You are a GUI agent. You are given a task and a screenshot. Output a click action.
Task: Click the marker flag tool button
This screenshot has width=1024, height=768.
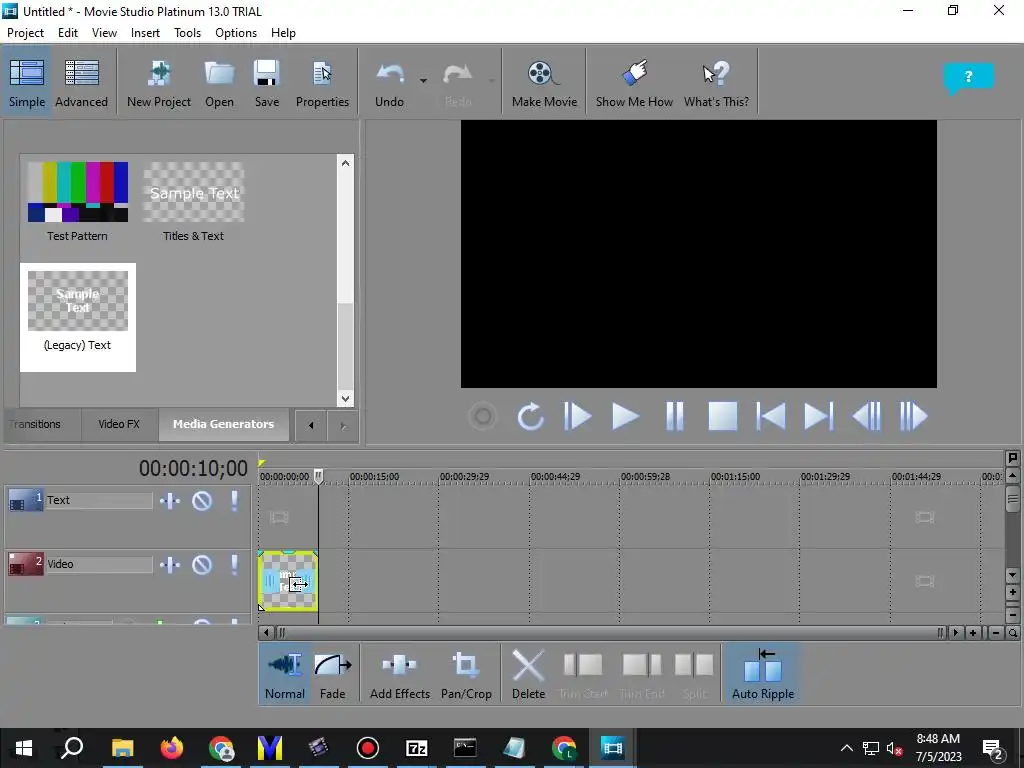point(1012,458)
